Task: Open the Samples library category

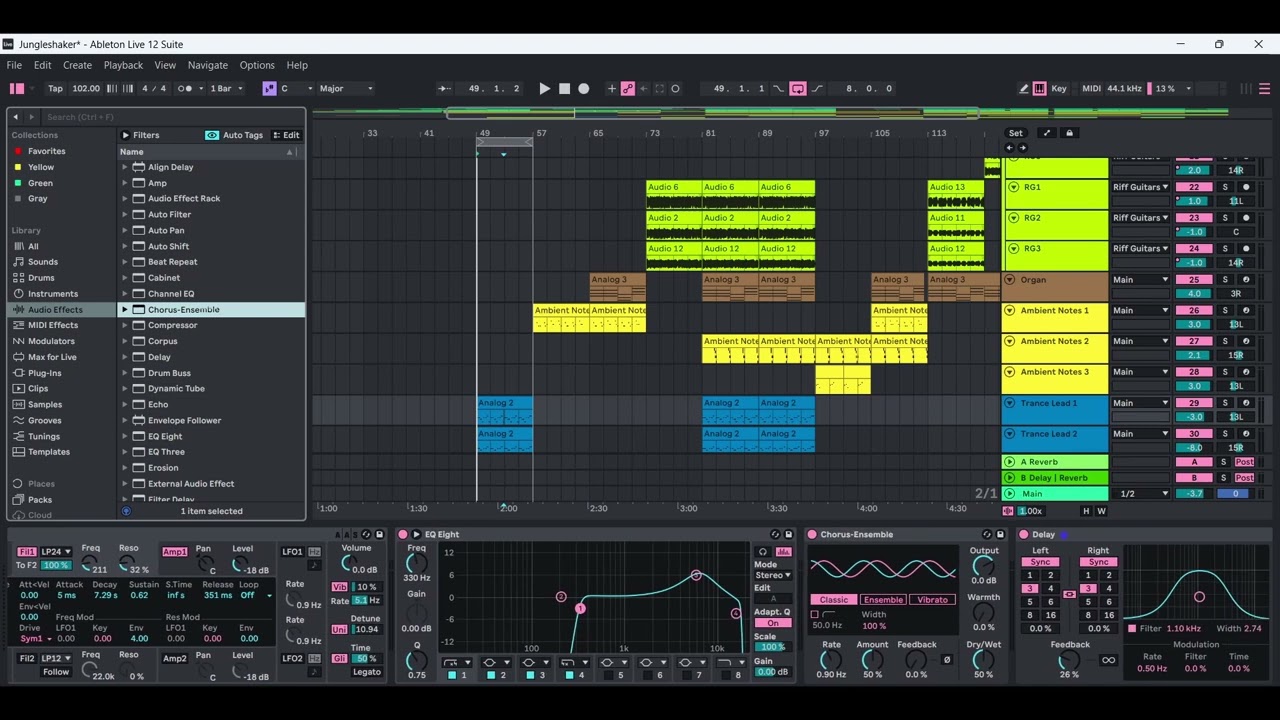Action: (45, 405)
